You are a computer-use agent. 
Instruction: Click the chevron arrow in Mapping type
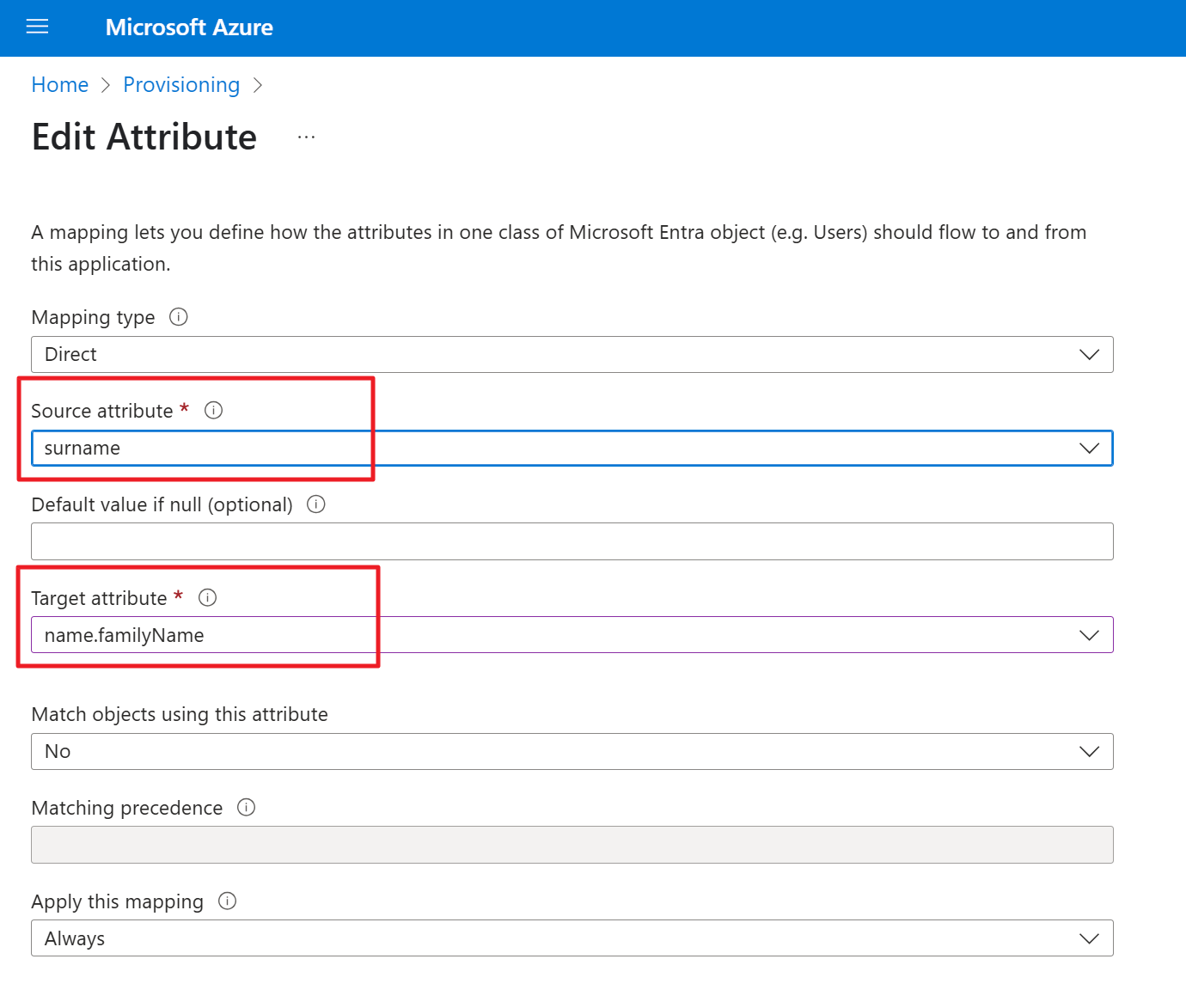[1089, 355]
